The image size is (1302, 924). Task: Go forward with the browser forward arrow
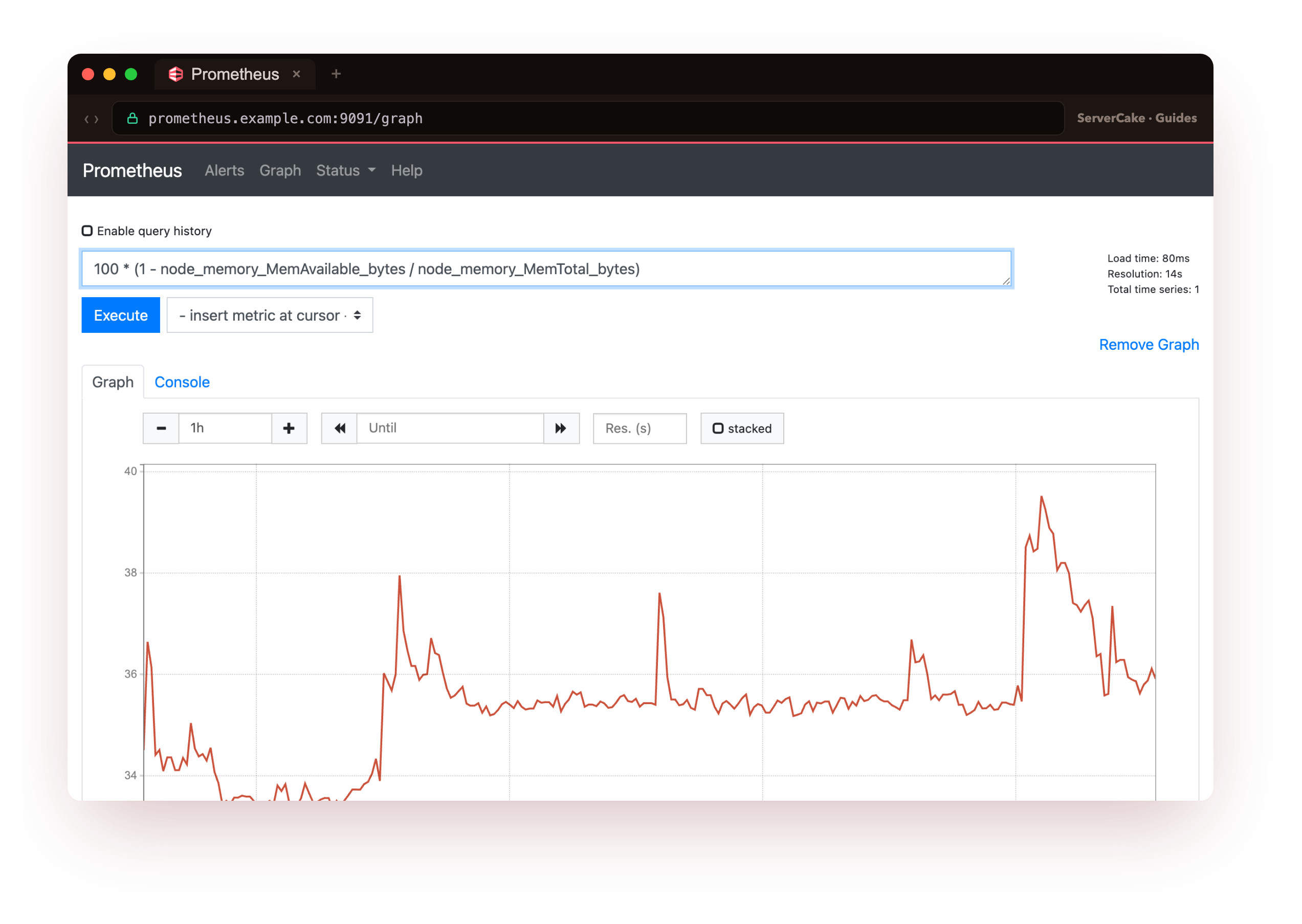(97, 119)
